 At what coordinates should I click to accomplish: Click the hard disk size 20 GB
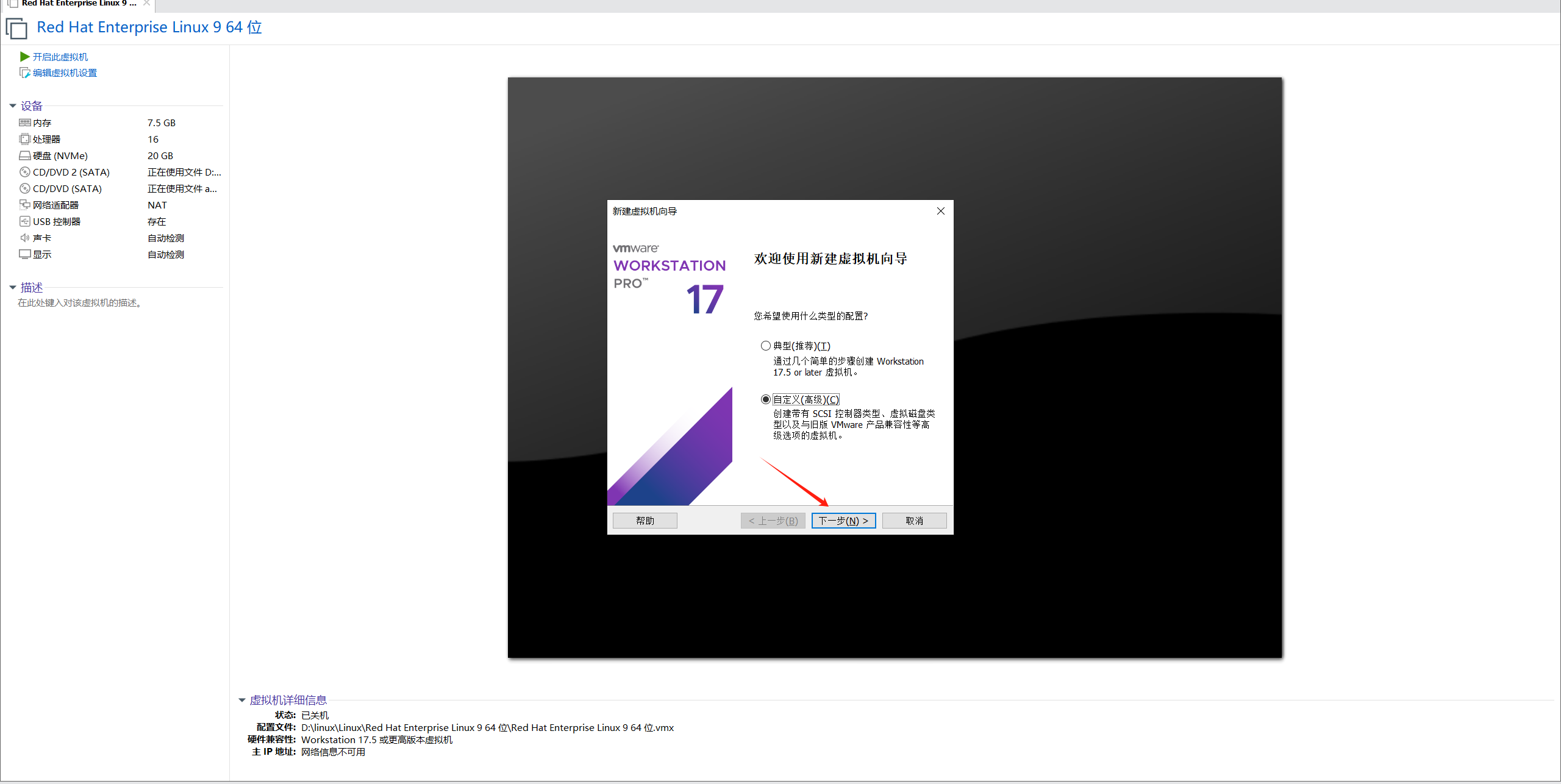(160, 155)
